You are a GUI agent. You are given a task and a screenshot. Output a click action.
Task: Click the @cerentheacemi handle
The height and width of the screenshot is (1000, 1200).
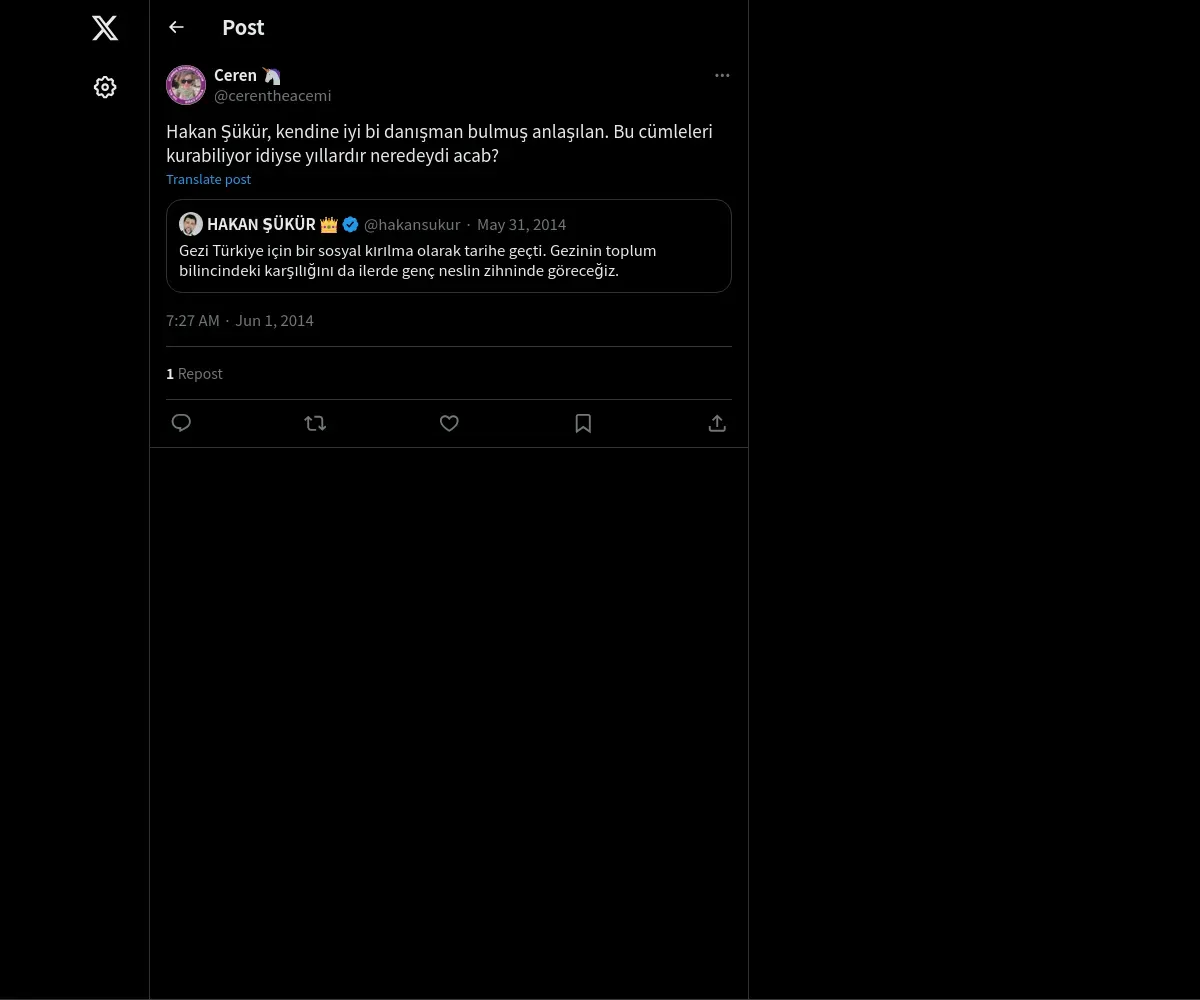click(272, 95)
